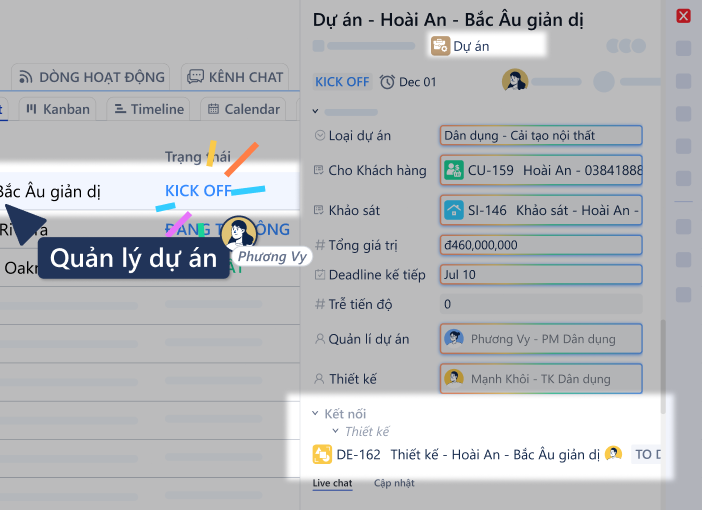Click the red close panel icon

coord(684,16)
